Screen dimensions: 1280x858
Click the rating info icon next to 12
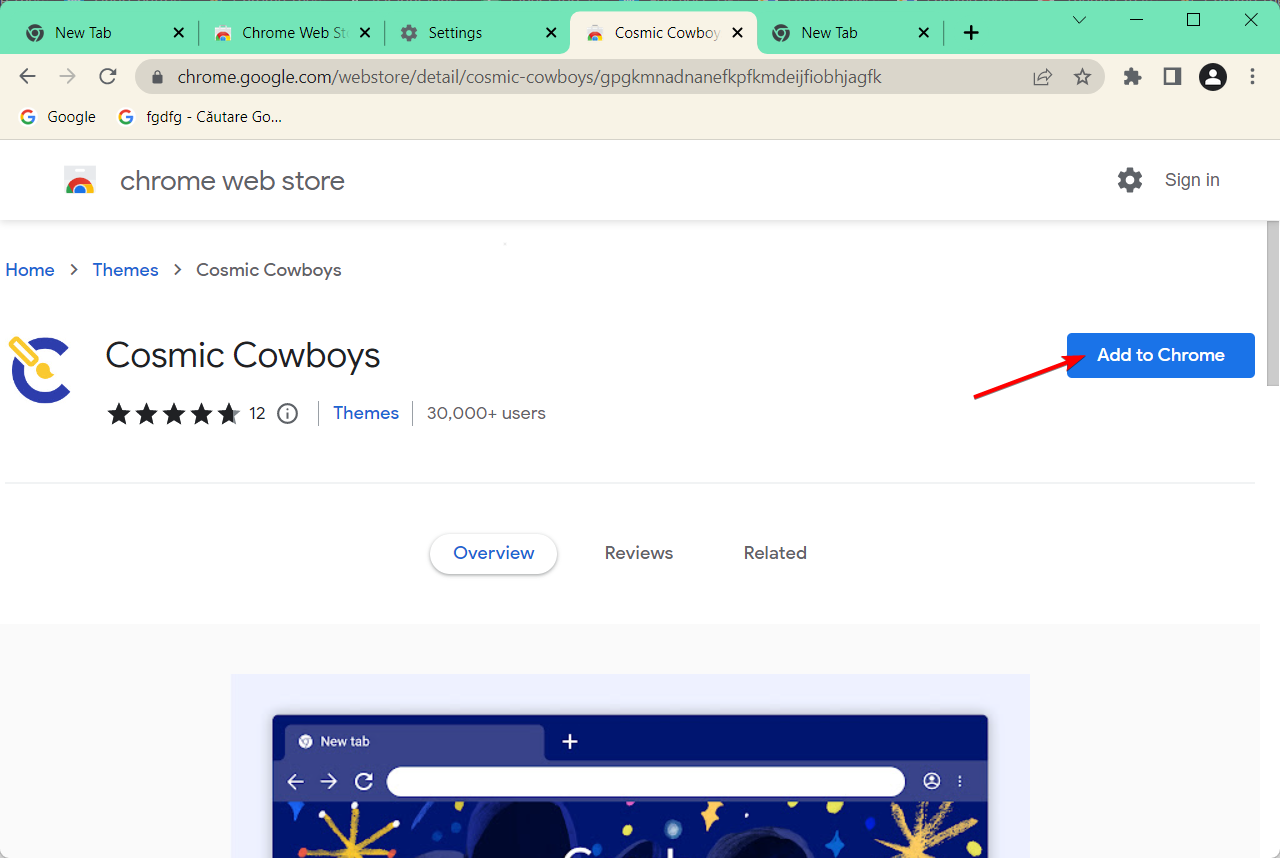(x=287, y=413)
